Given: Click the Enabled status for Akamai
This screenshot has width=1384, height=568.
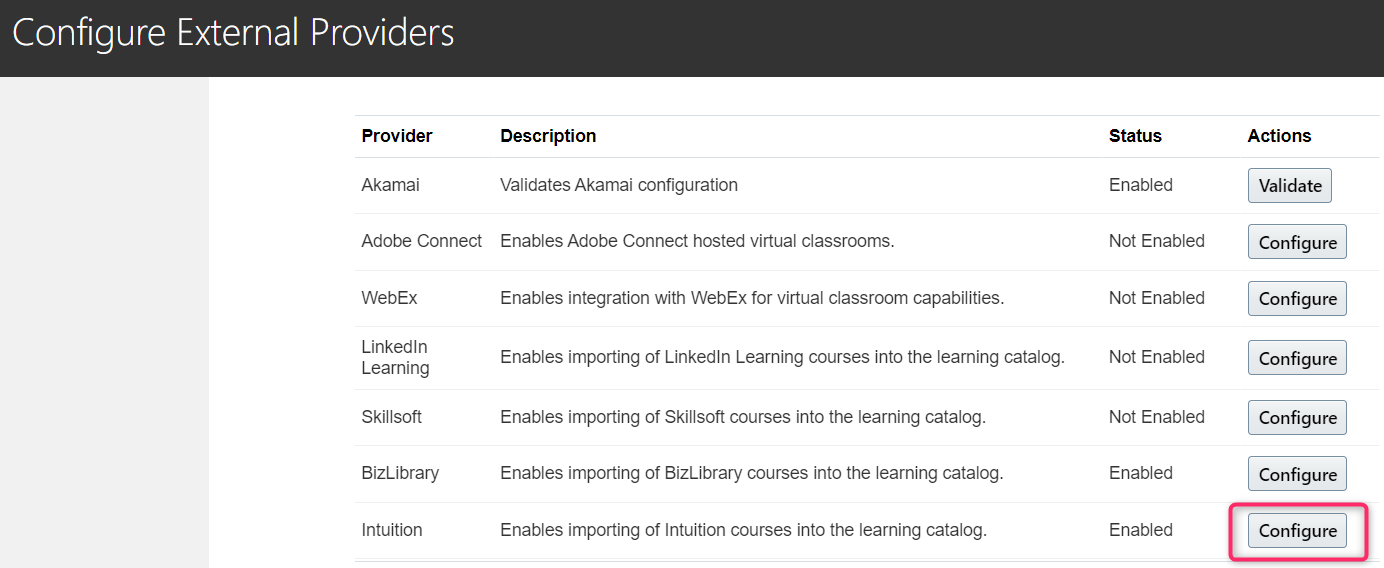Looking at the screenshot, I should (1140, 185).
